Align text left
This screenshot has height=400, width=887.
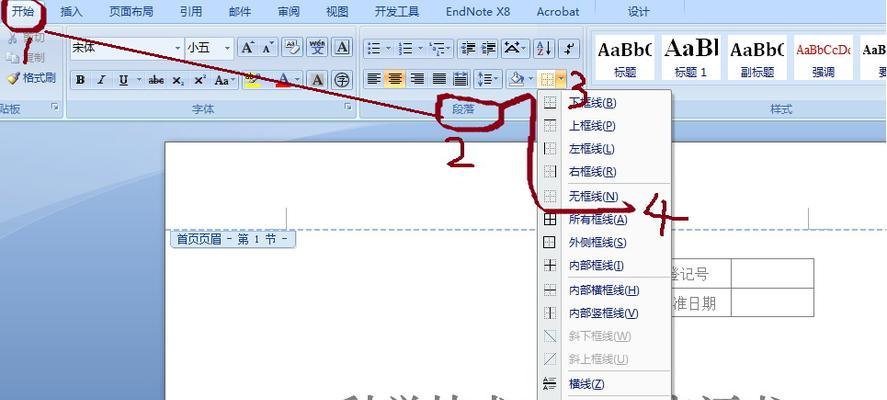(x=374, y=79)
